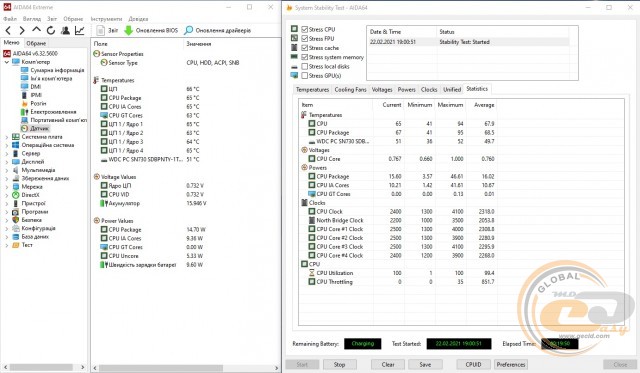Click Оновлення BIOS green arrow button
Screen dimensions: 640x373
[151, 31]
